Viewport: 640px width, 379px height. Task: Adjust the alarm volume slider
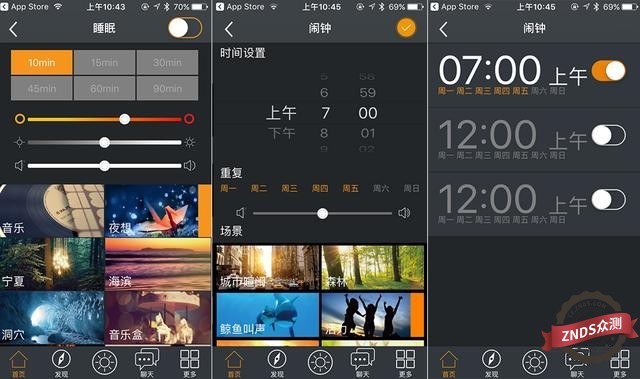click(322, 213)
